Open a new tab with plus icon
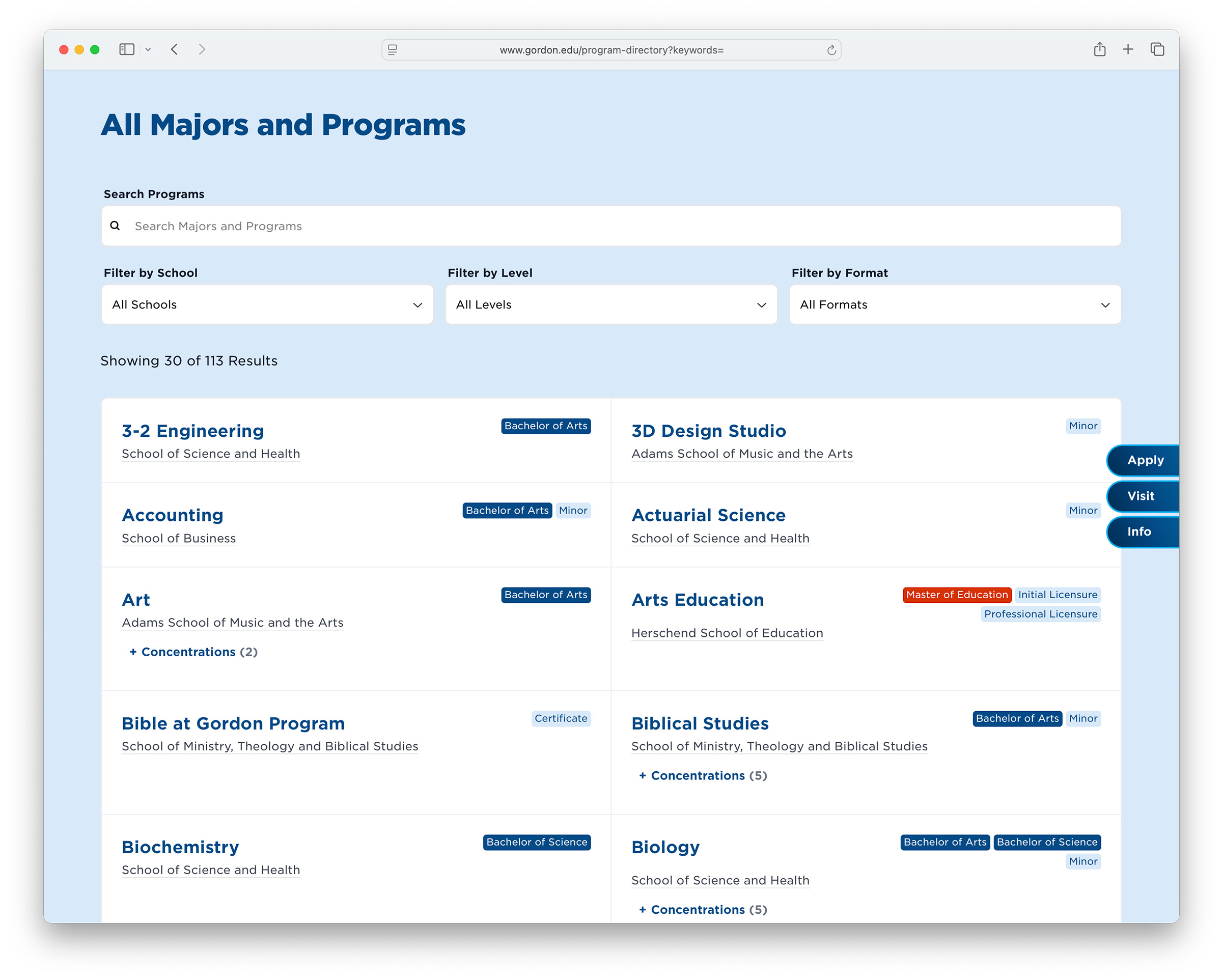 coord(1127,49)
